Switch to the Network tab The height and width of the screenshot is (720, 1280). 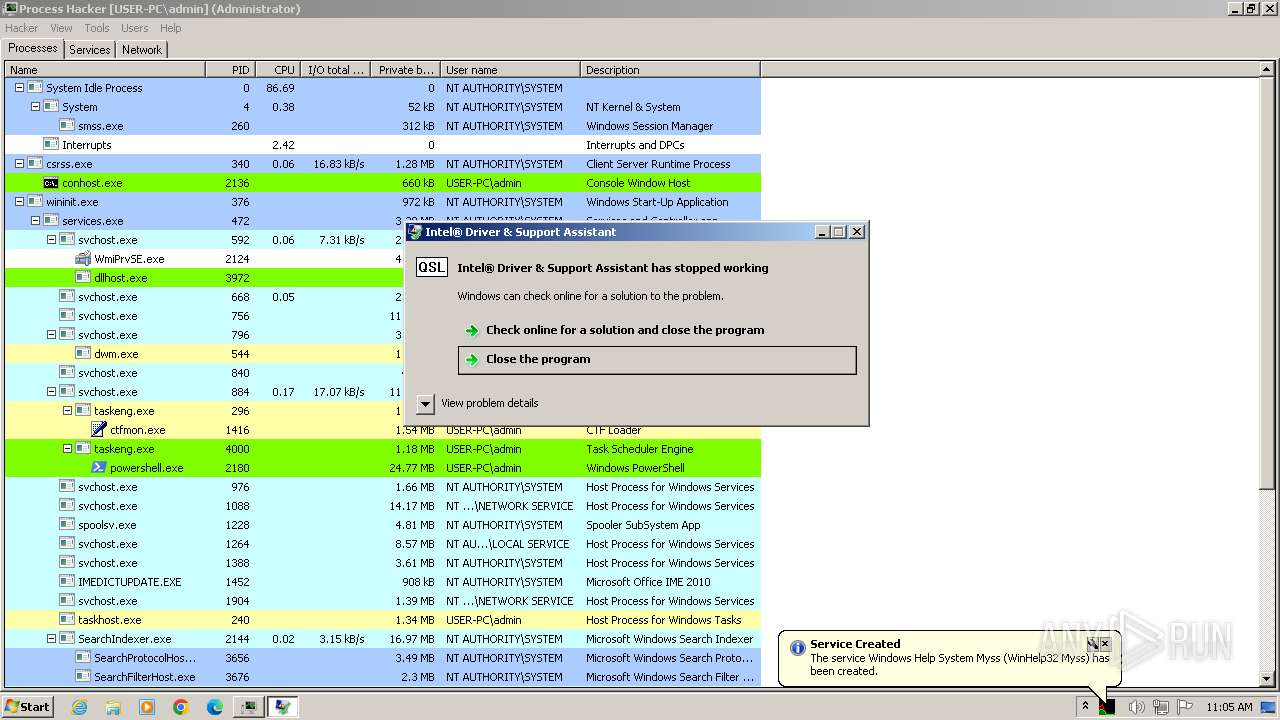point(142,49)
